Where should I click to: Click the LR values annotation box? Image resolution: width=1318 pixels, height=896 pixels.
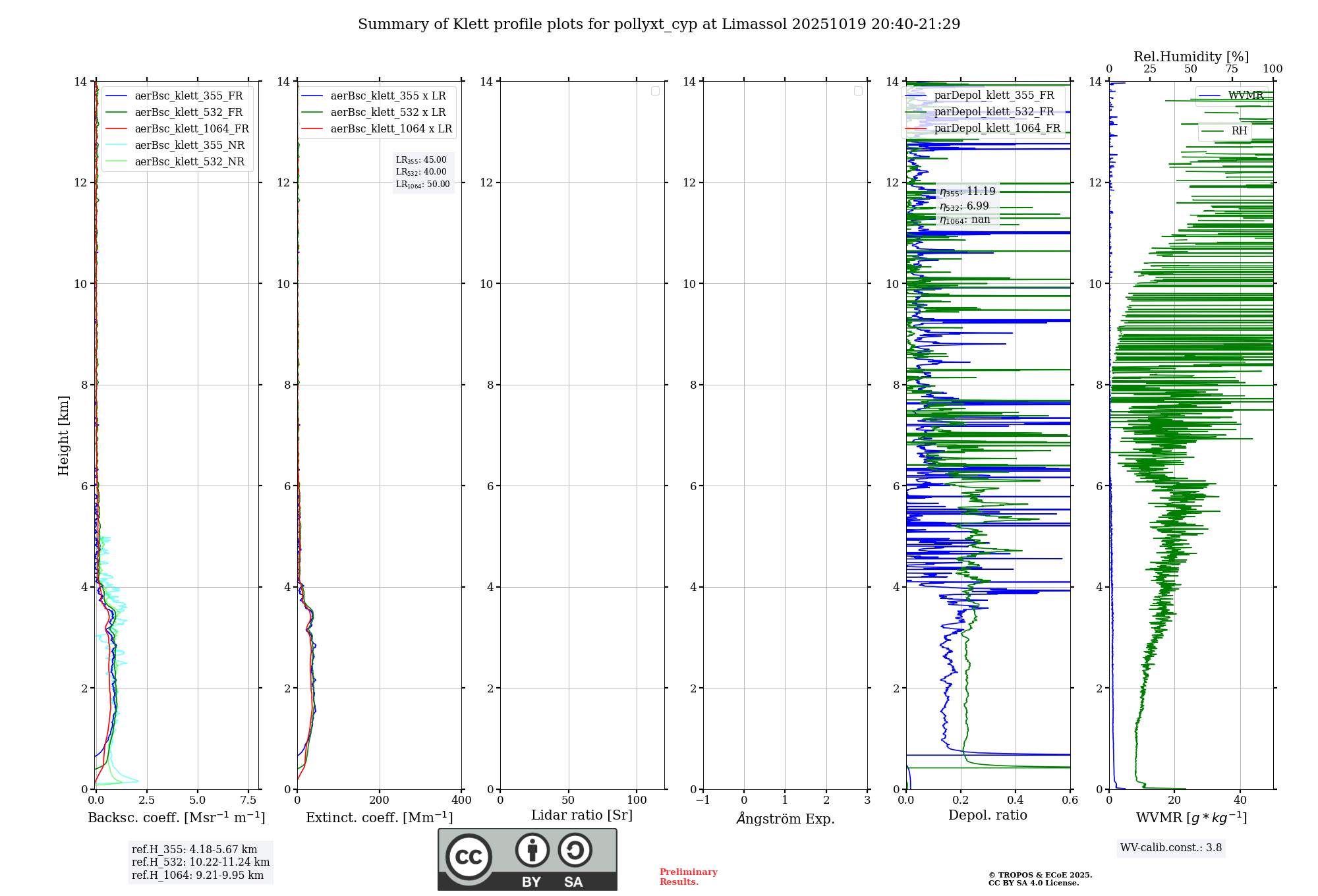(x=423, y=172)
